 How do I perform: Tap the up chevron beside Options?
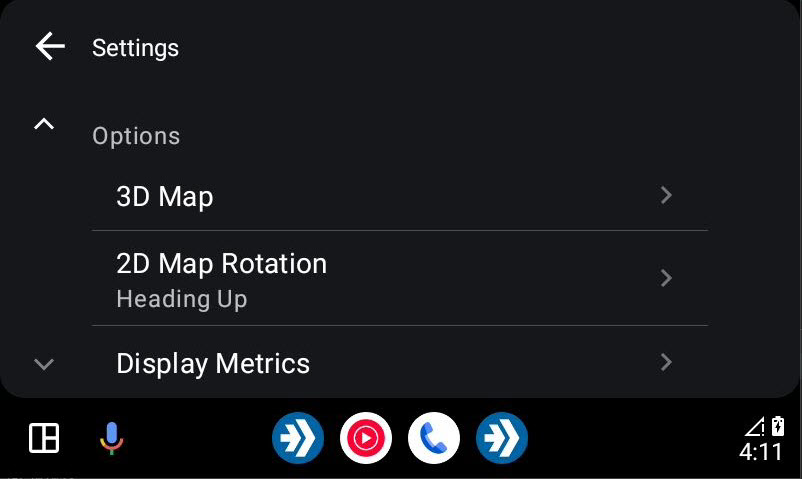click(x=44, y=124)
